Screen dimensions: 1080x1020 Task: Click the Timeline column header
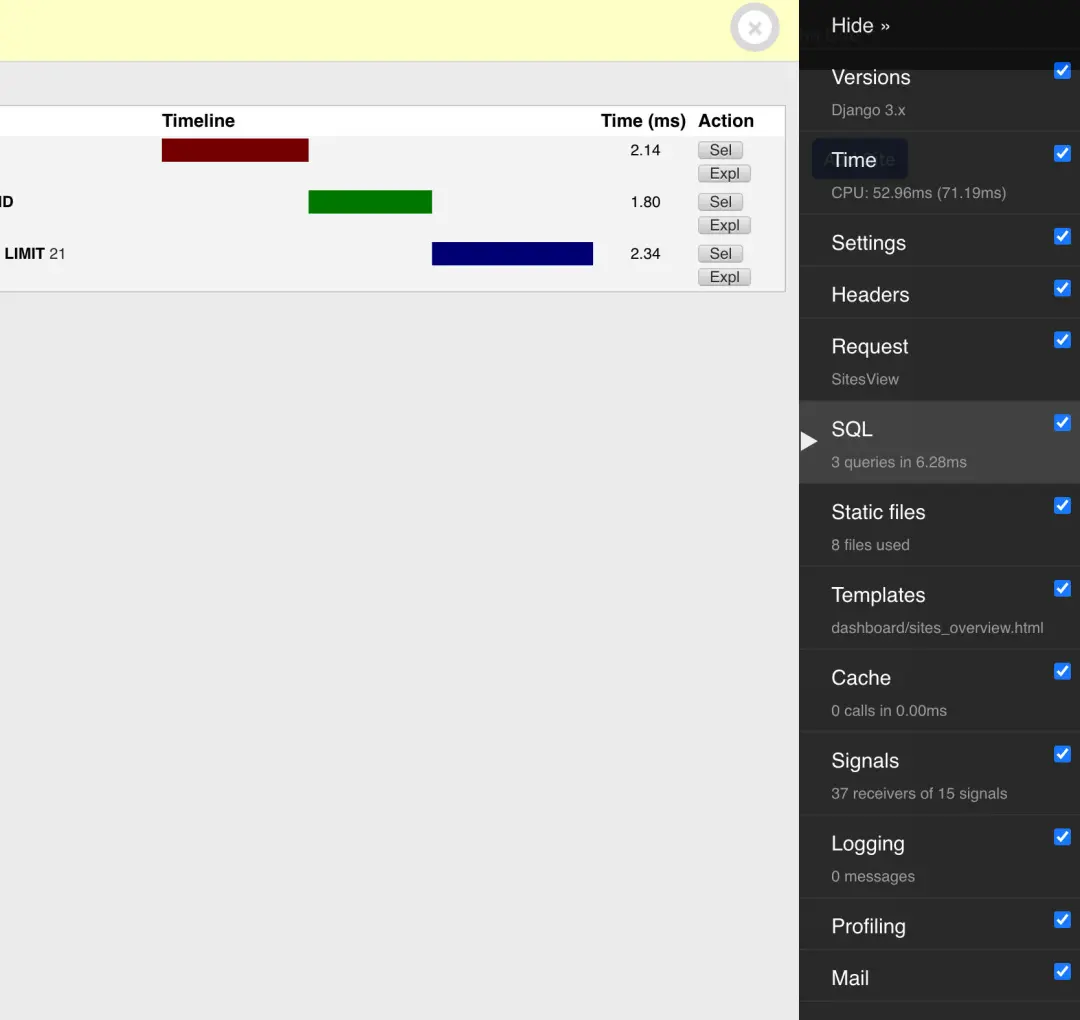point(198,121)
